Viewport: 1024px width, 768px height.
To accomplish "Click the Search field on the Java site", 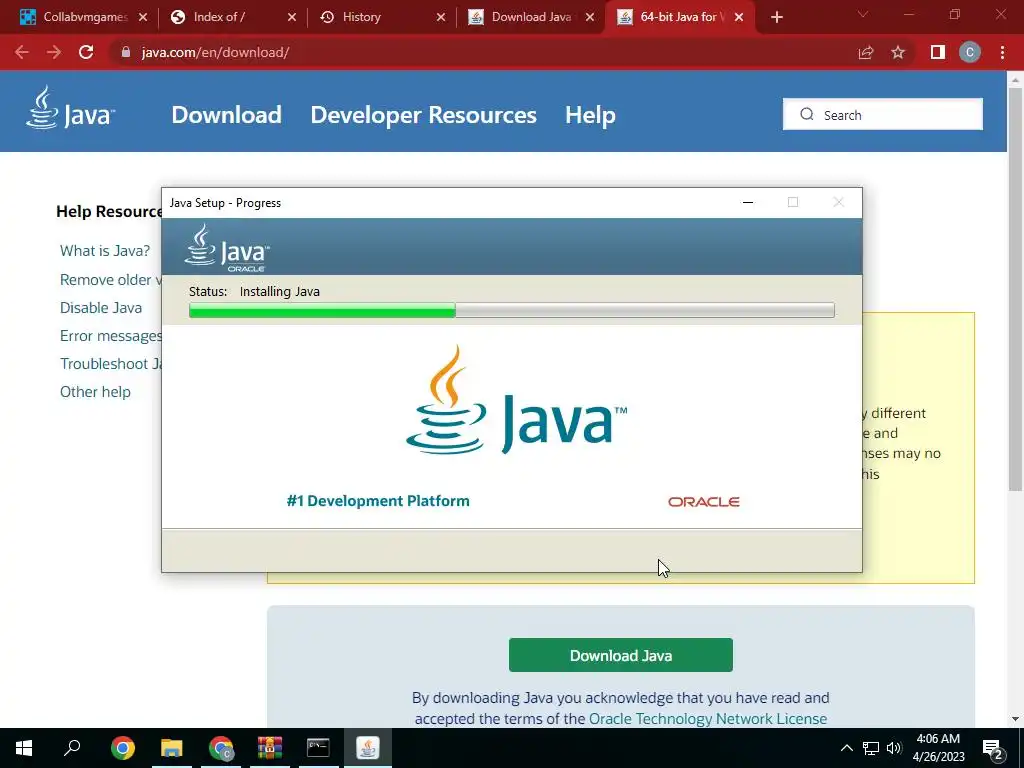I will click(x=883, y=114).
